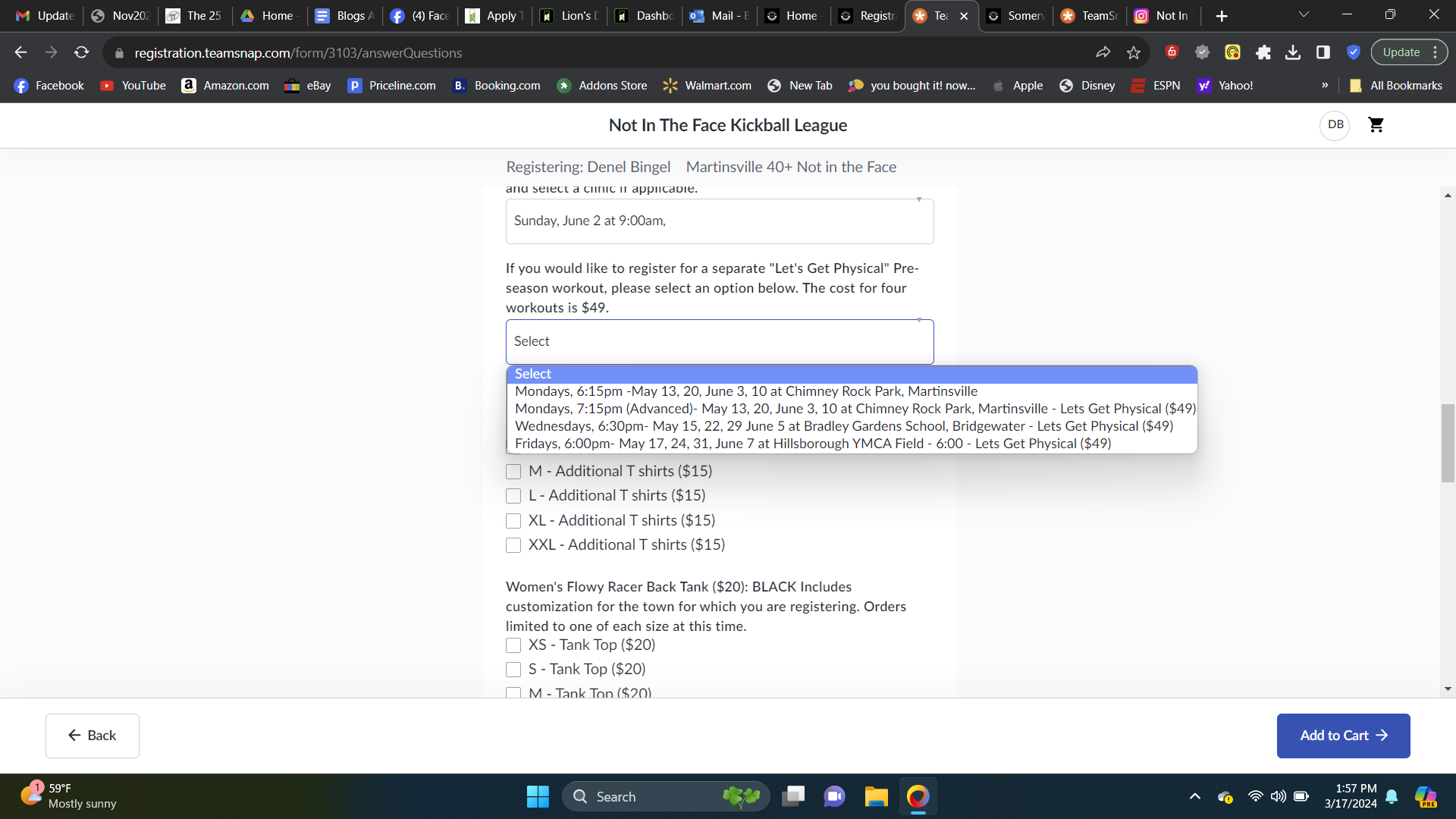
Task: Choose the highlighted Select option in the list
Action: pyautogui.click(x=852, y=374)
